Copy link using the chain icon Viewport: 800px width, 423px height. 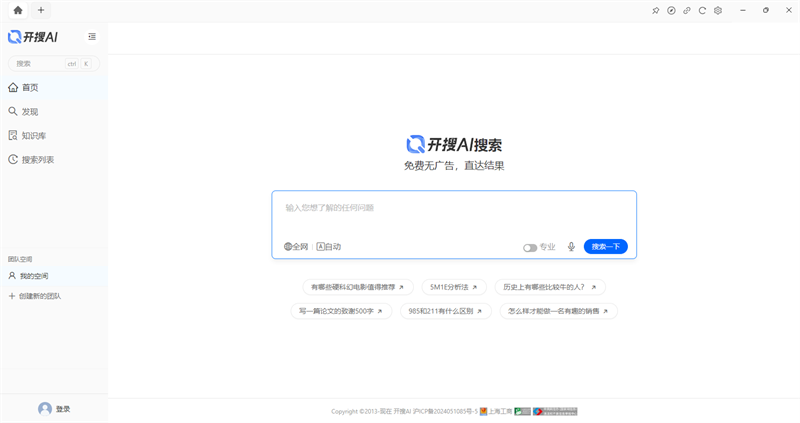point(687,10)
